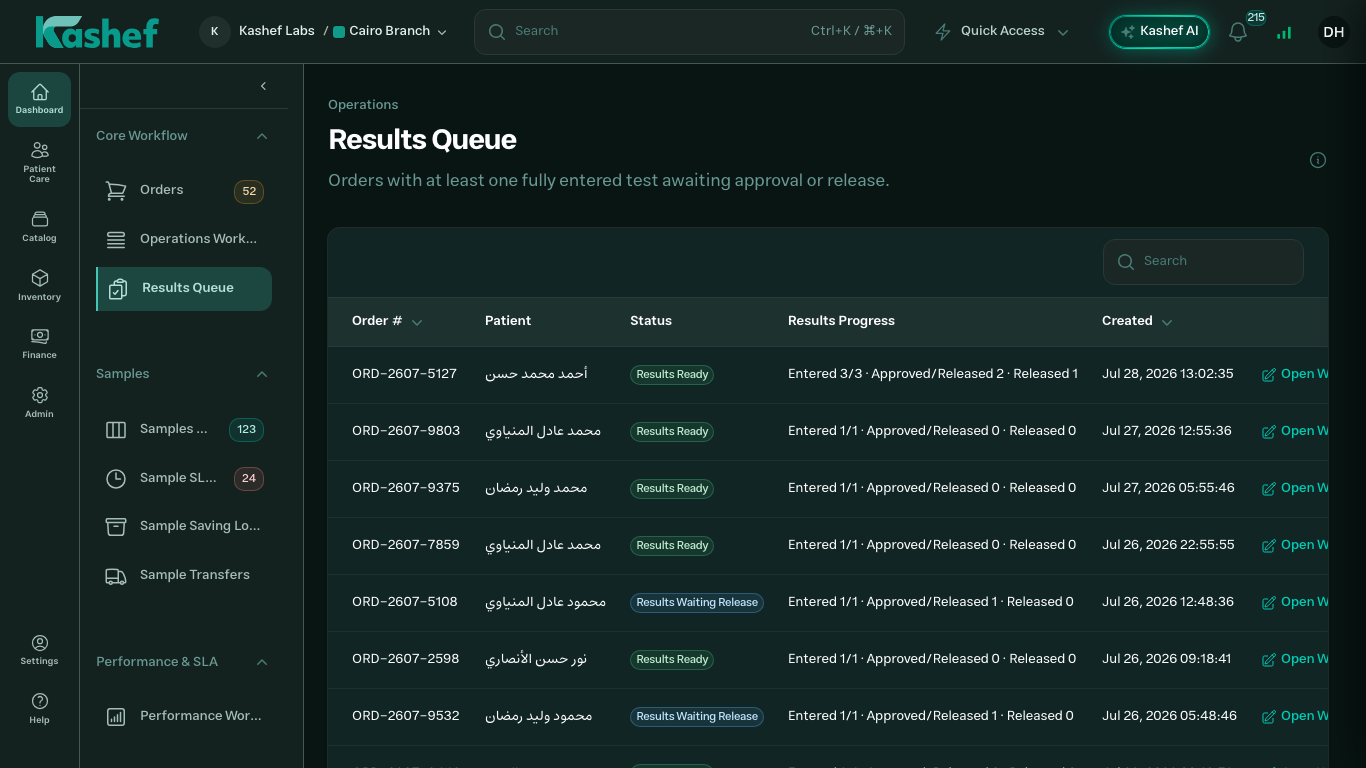The width and height of the screenshot is (1366, 768).
Task: Click the Sample SLA clock icon
Action: tap(116, 478)
